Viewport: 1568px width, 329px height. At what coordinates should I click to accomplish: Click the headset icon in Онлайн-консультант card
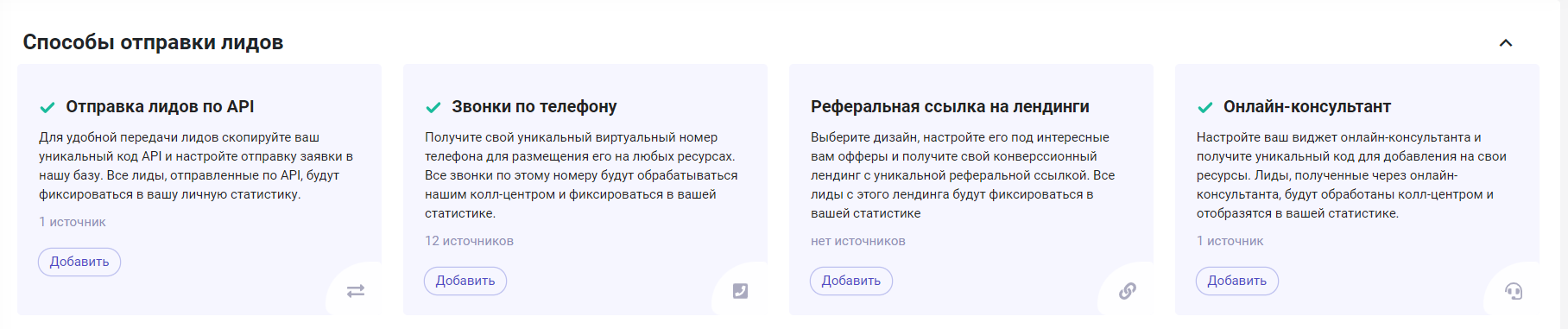(1514, 291)
